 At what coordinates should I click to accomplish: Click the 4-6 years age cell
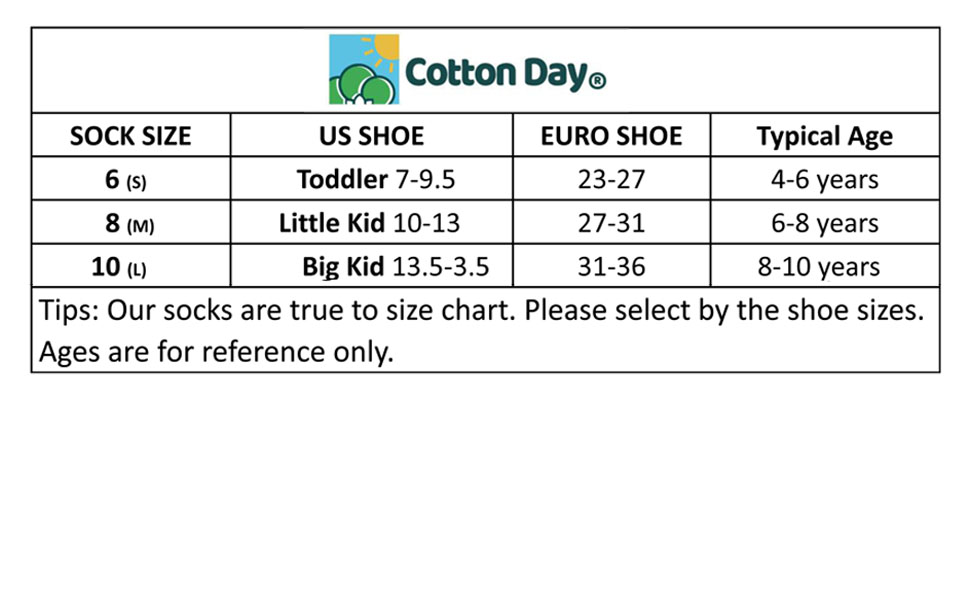pyautogui.click(x=824, y=180)
